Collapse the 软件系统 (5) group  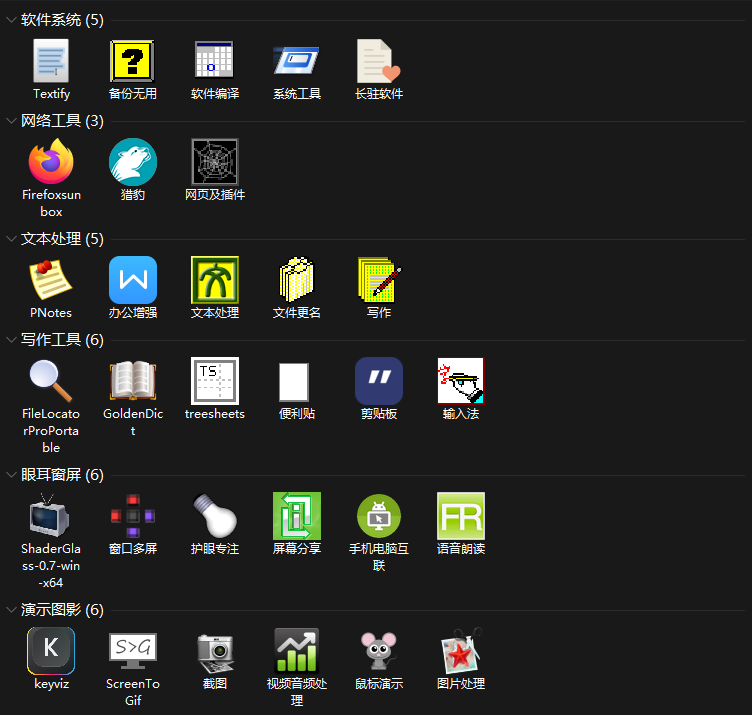coord(11,20)
